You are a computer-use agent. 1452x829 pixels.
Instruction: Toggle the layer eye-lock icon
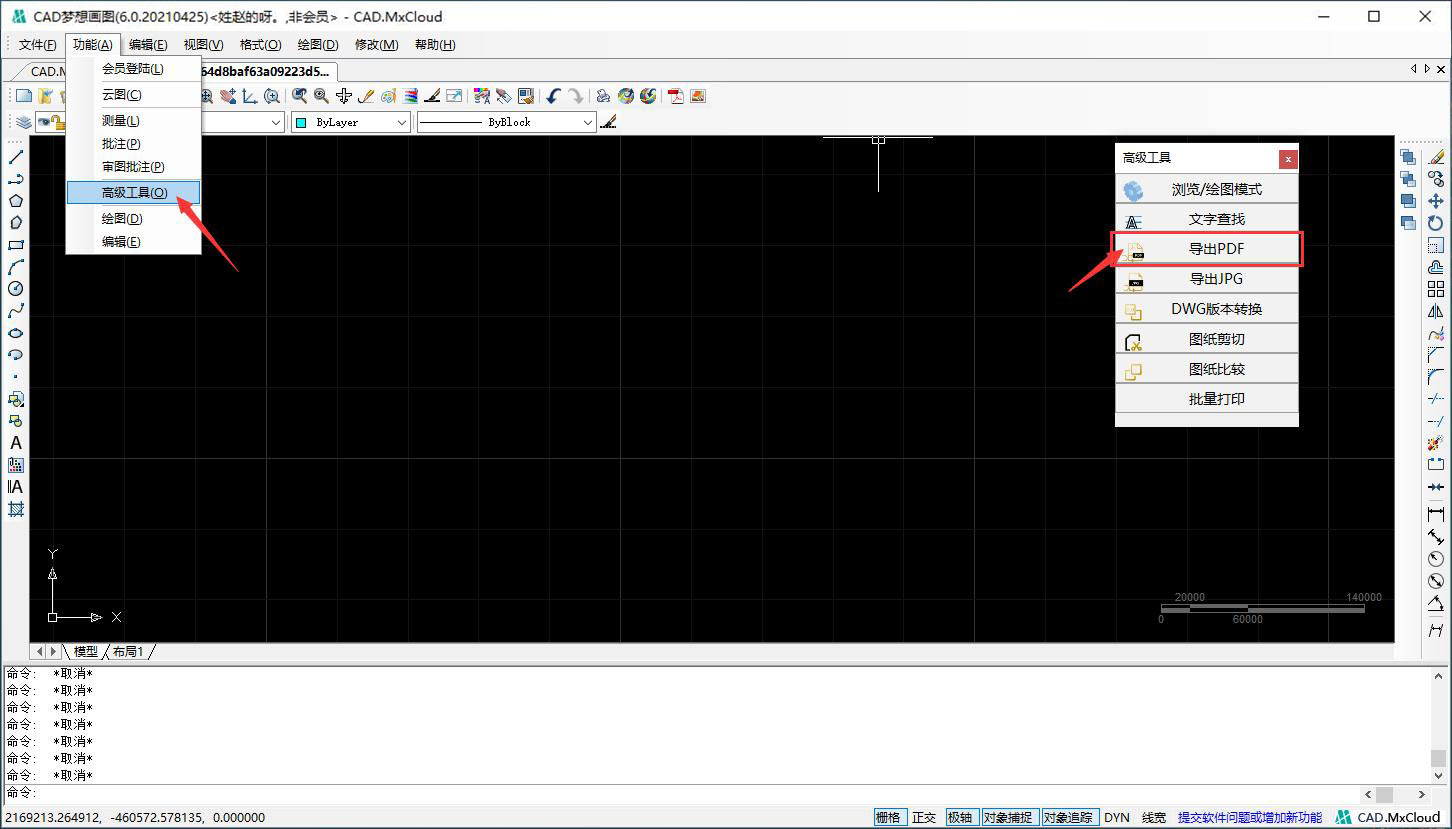[51, 122]
